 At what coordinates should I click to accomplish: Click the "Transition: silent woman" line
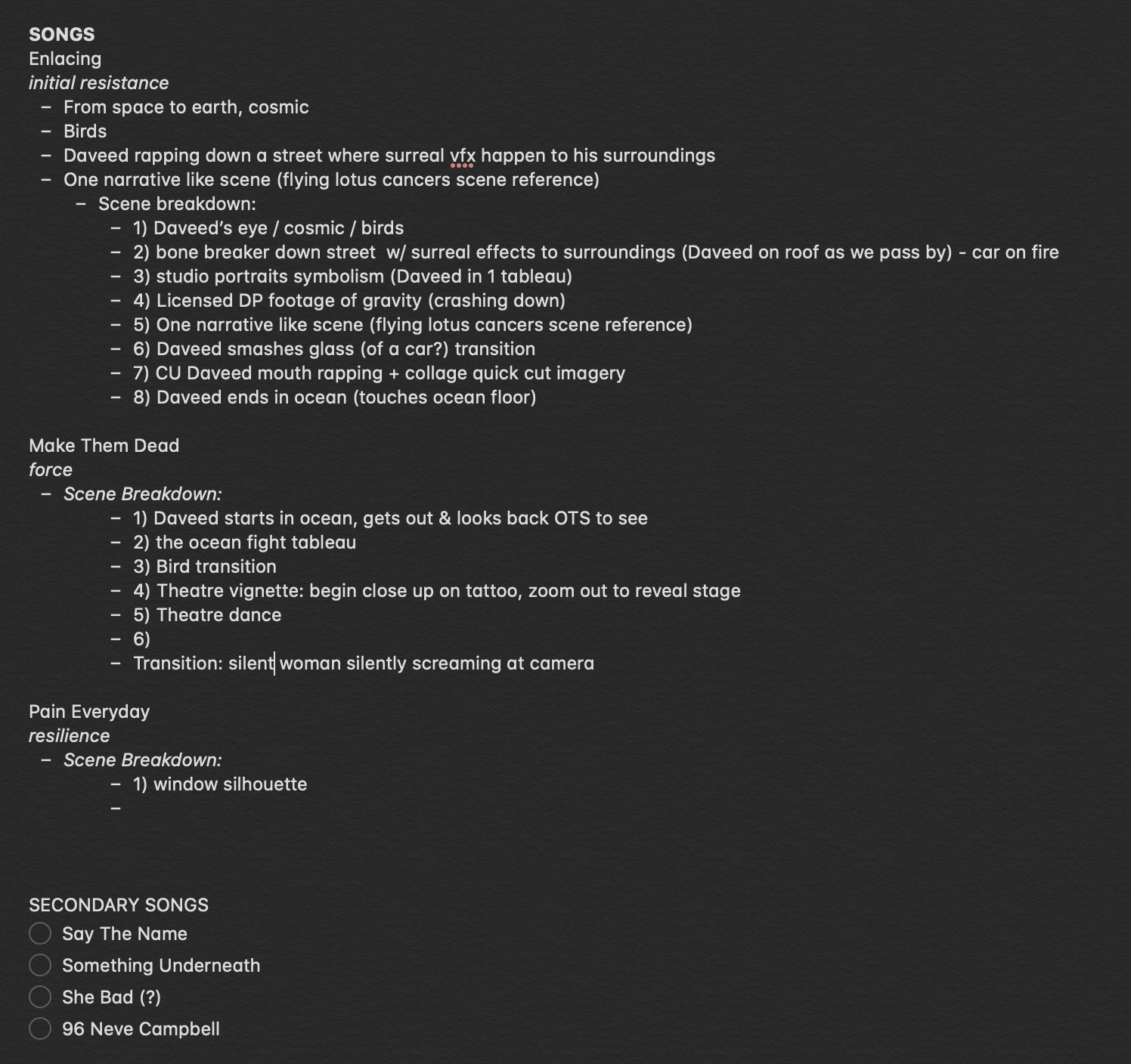click(x=363, y=663)
